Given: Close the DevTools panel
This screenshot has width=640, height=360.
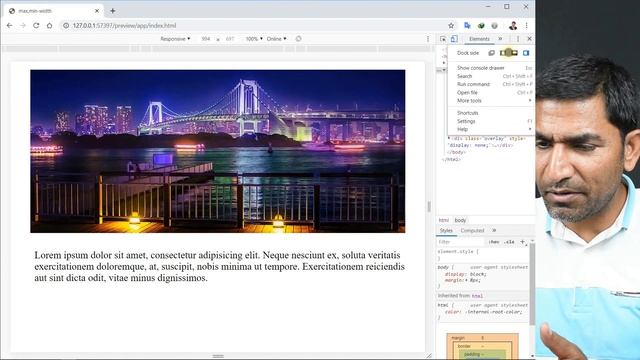Looking at the screenshot, I should 529,39.
